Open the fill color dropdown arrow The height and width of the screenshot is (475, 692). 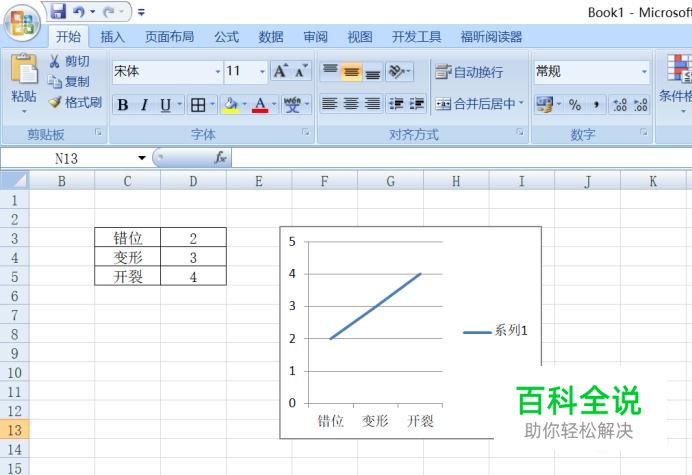[x=244, y=105]
